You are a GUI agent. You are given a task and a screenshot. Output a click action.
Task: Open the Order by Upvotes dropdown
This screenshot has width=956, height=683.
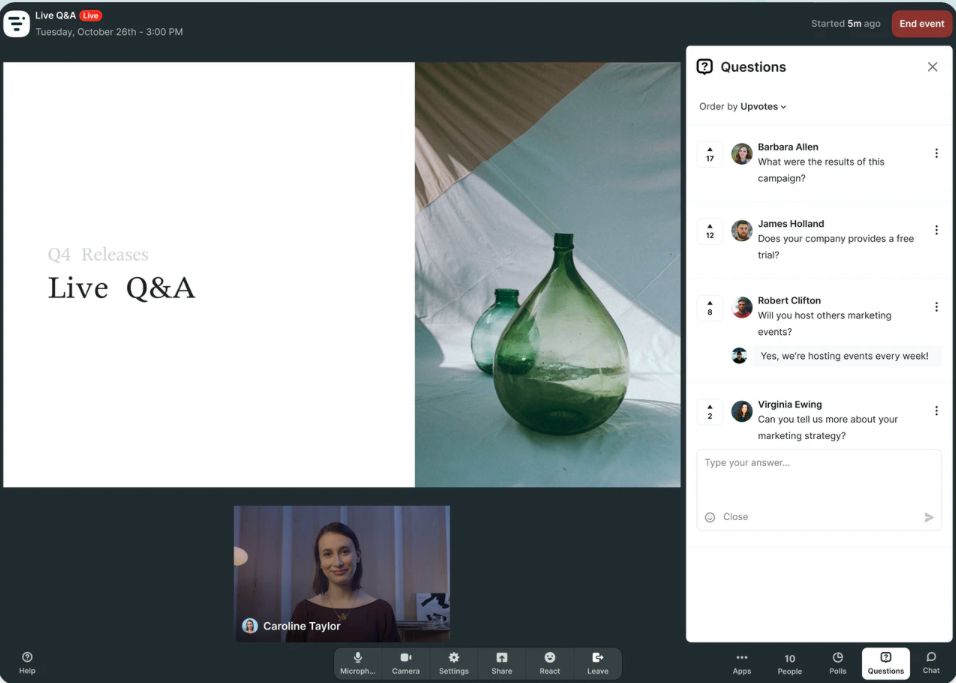coord(743,107)
